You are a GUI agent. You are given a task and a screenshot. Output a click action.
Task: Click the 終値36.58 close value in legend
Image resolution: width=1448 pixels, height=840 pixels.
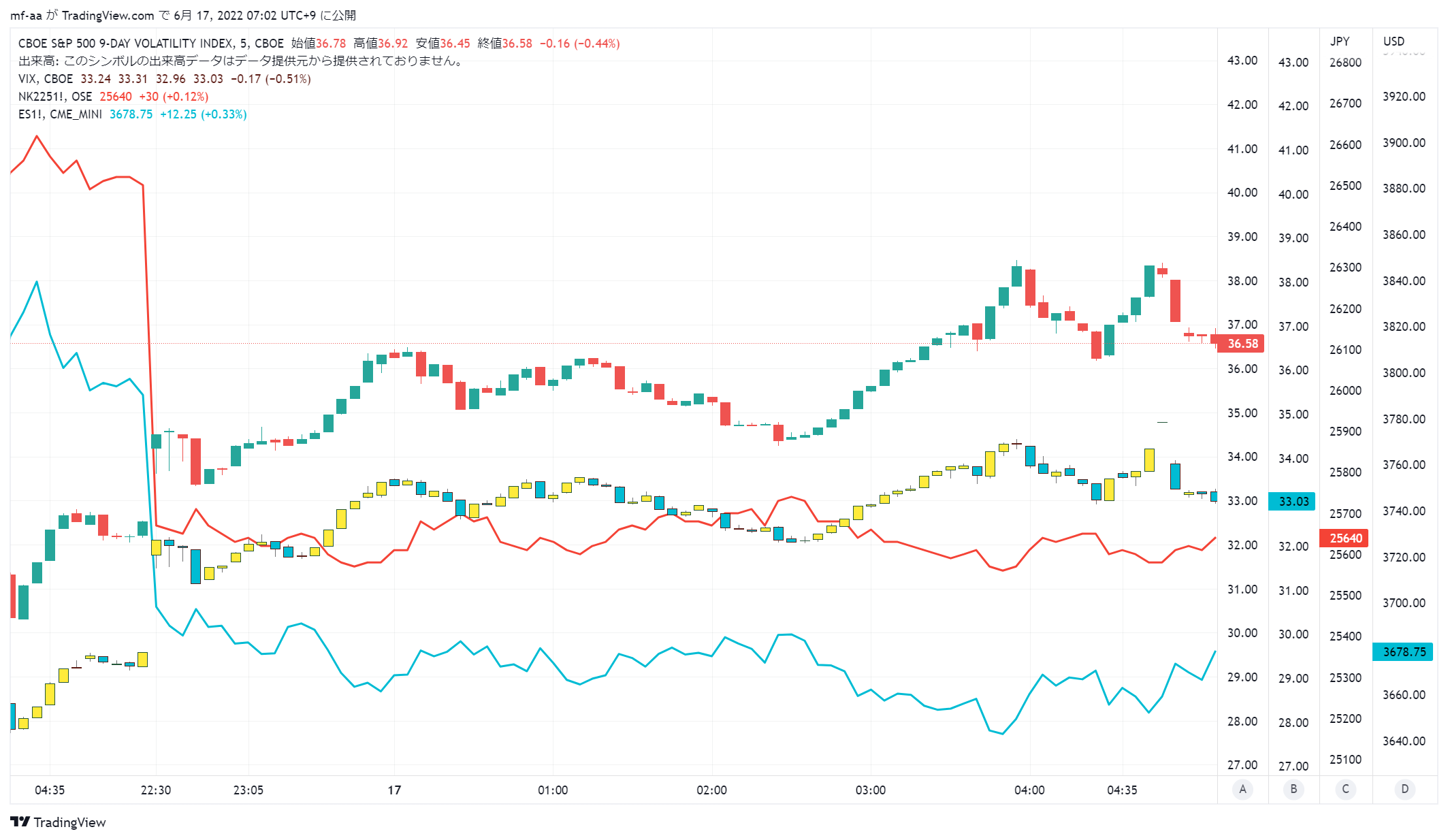(x=505, y=44)
